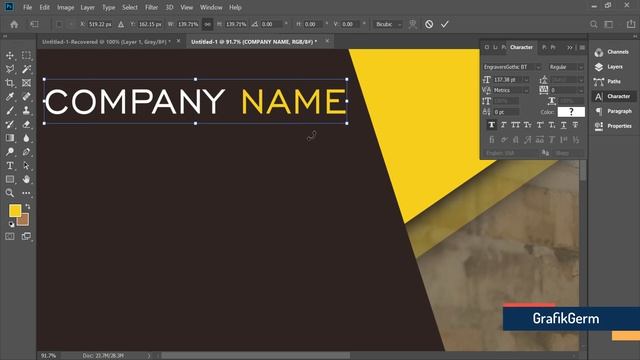This screenshot has height=360, width=640.
Task: Expand hidden panel tabs with double chevron
Action: point(570,47)
